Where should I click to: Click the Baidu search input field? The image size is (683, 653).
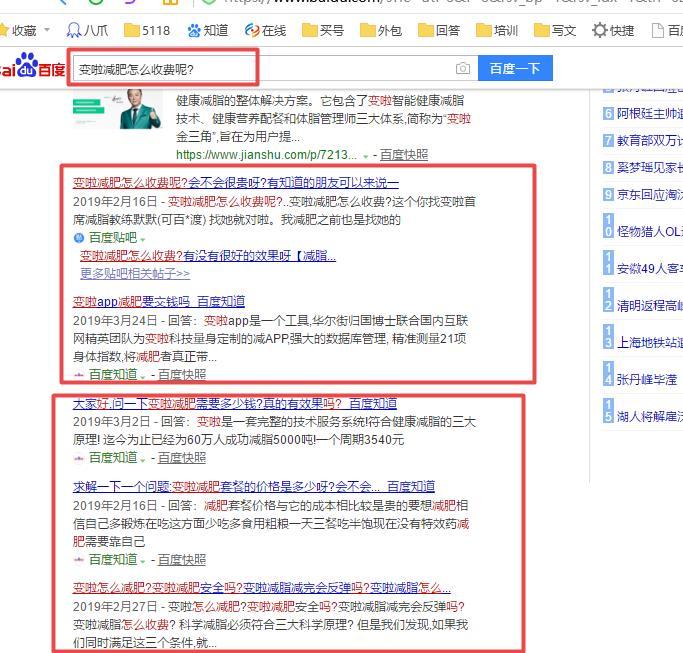(274, 68)
